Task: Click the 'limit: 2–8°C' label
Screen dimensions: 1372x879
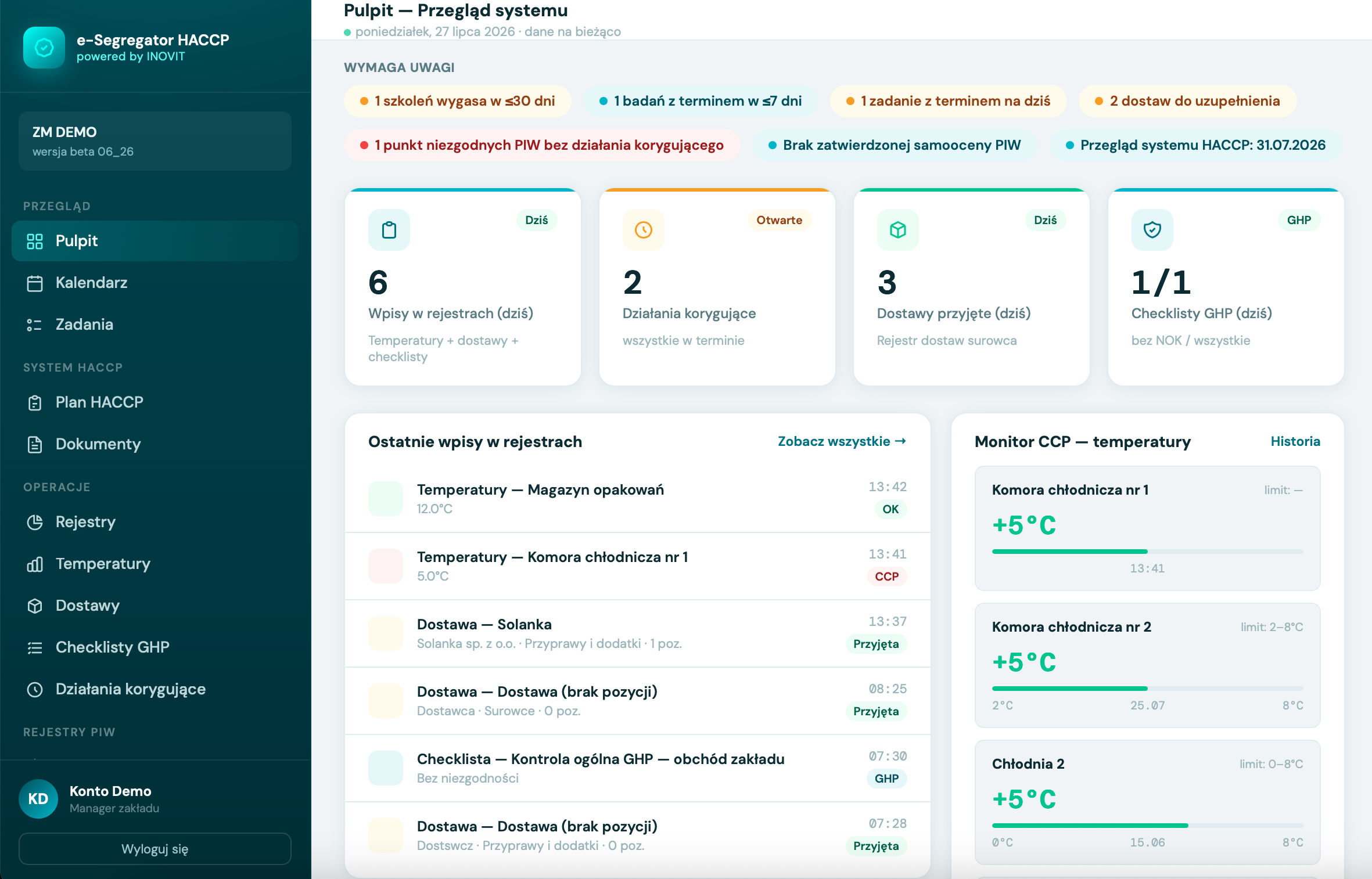Action: [x=1272, y=627]
